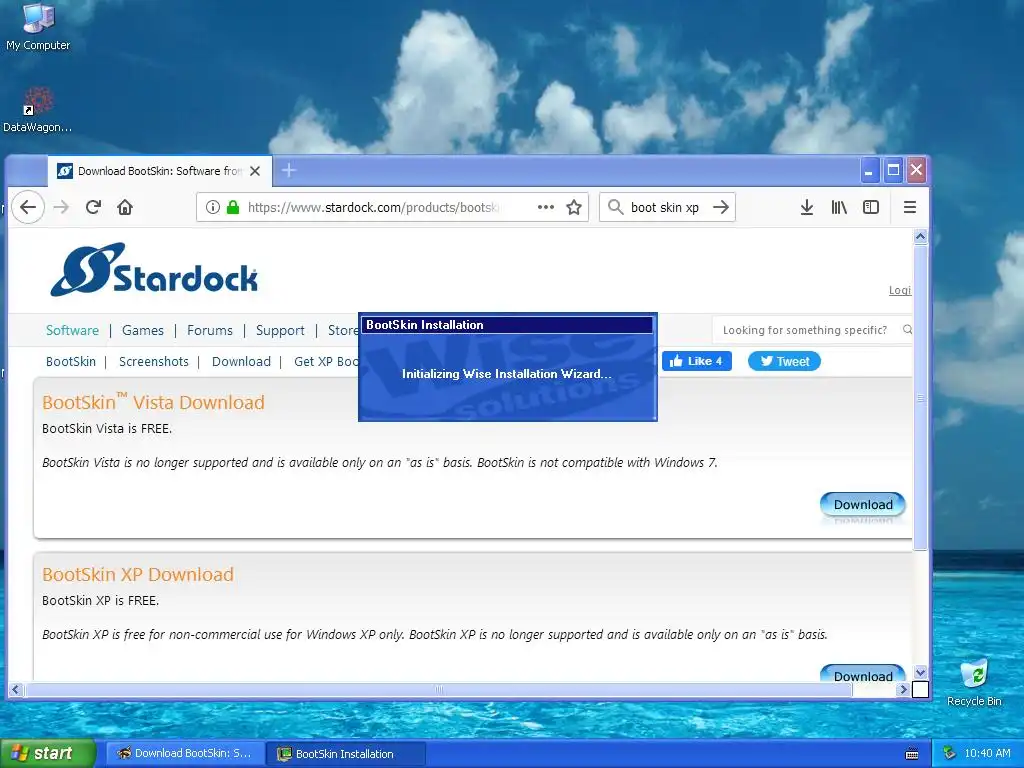The image size is (1024, 768).
Task: Open the Firefox hamburger menu
Action: (x=909, y=207)
